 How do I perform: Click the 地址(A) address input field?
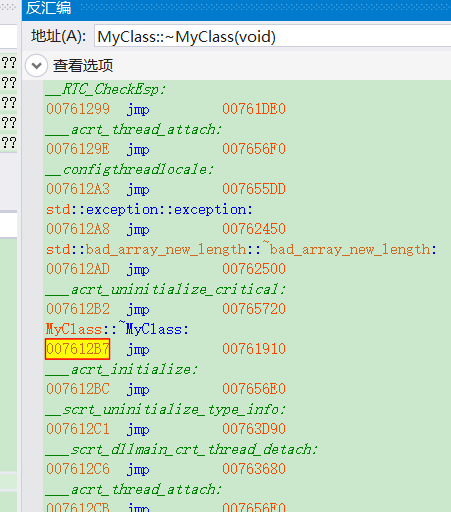click(x=273, y=36)
